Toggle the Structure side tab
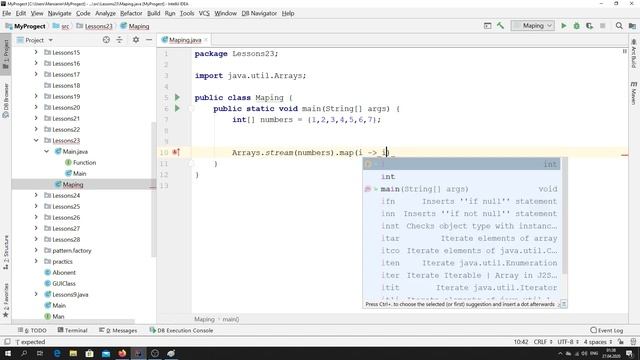 (6, 252)
